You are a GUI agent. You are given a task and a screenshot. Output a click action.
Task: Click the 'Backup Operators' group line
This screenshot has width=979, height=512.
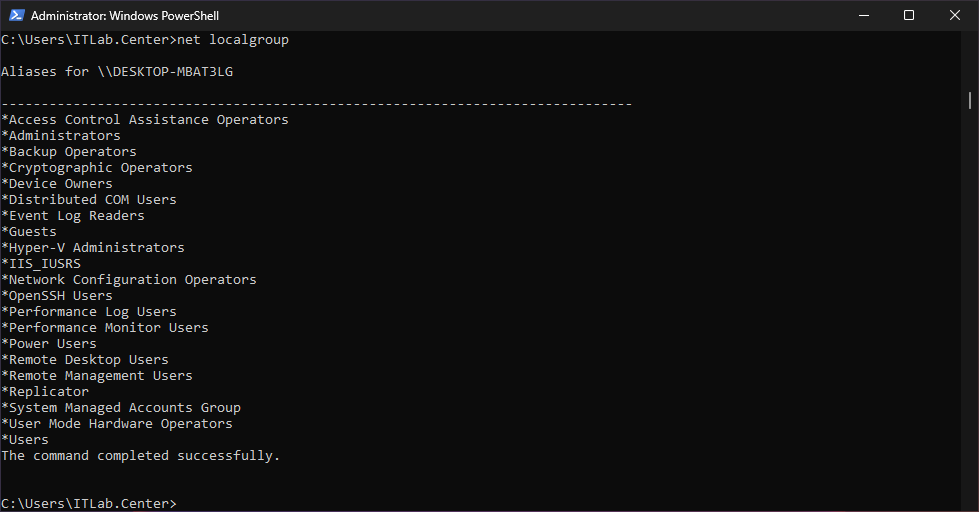[x=70, y=152]
